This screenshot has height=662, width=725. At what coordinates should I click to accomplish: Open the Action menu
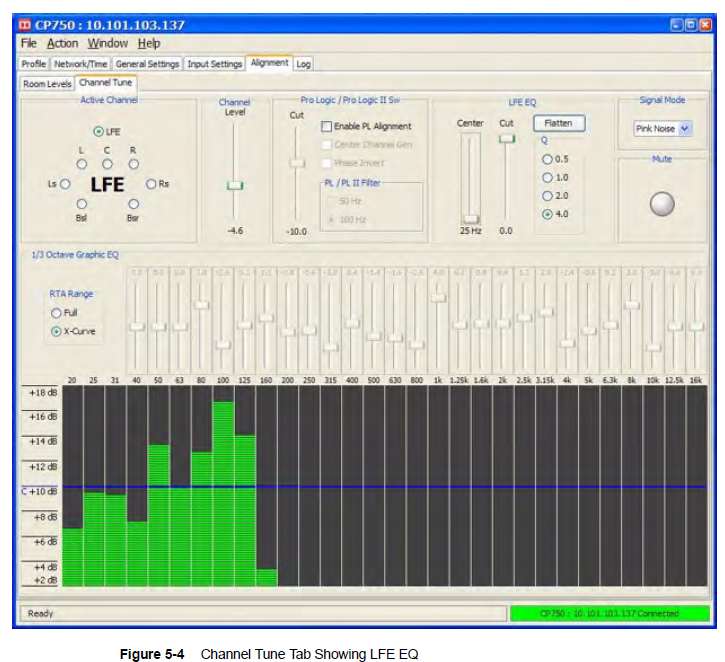pyautogui.click(x=62, y=43)
